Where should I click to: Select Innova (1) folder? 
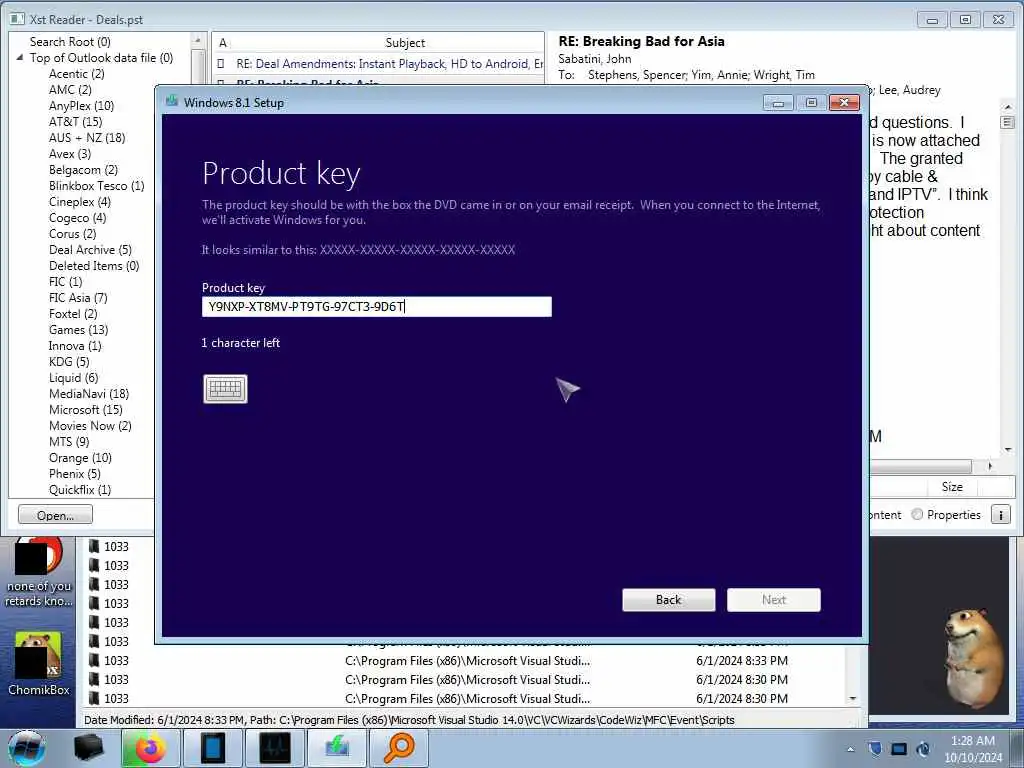75,345
